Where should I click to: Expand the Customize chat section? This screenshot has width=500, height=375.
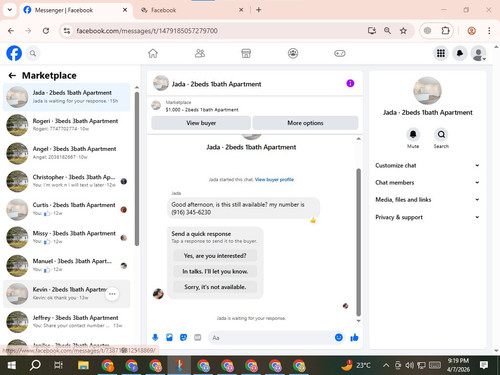point(427,165)
